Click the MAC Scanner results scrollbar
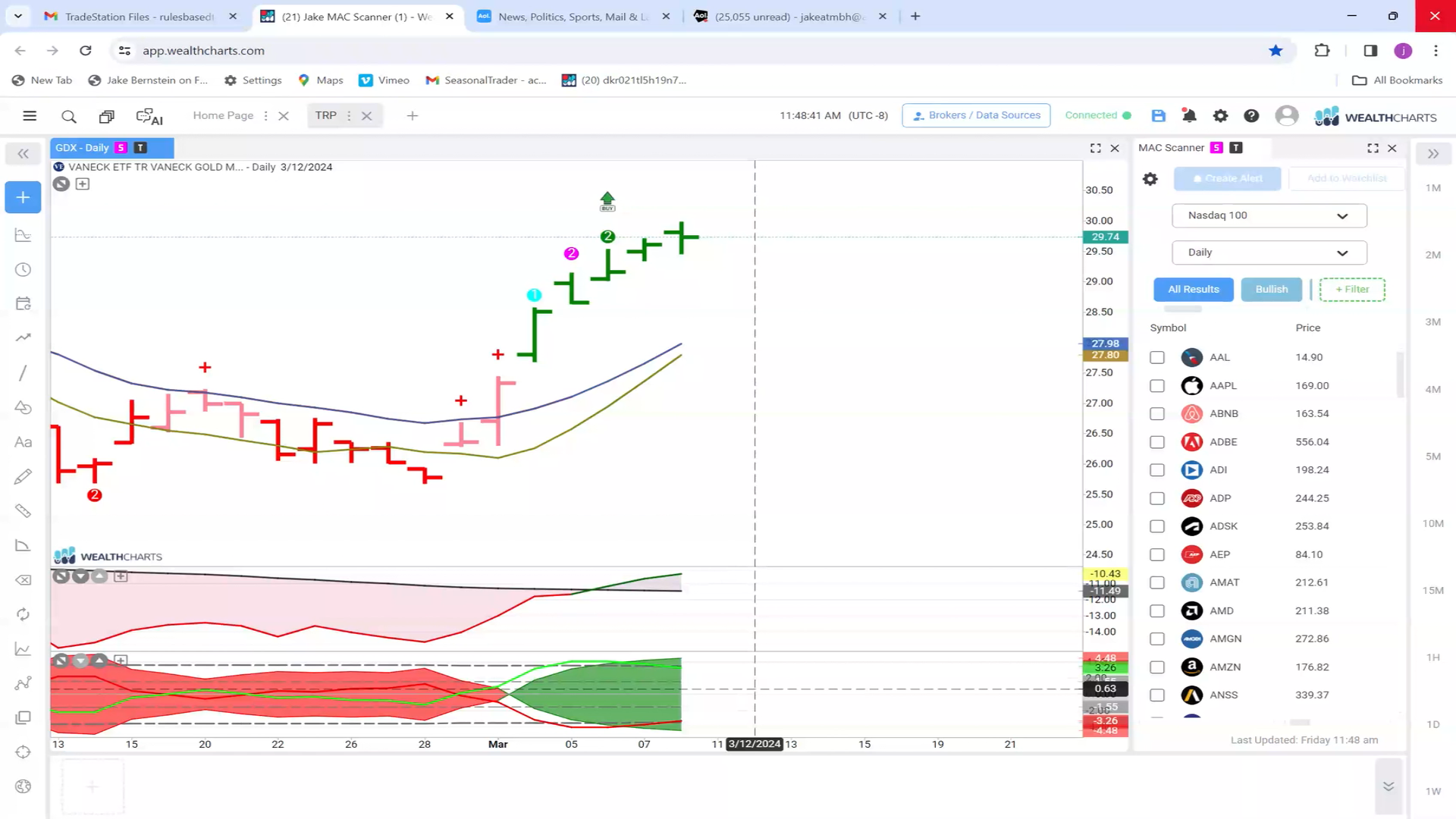Screen dimensions: 1456x819 (1400, 375)
